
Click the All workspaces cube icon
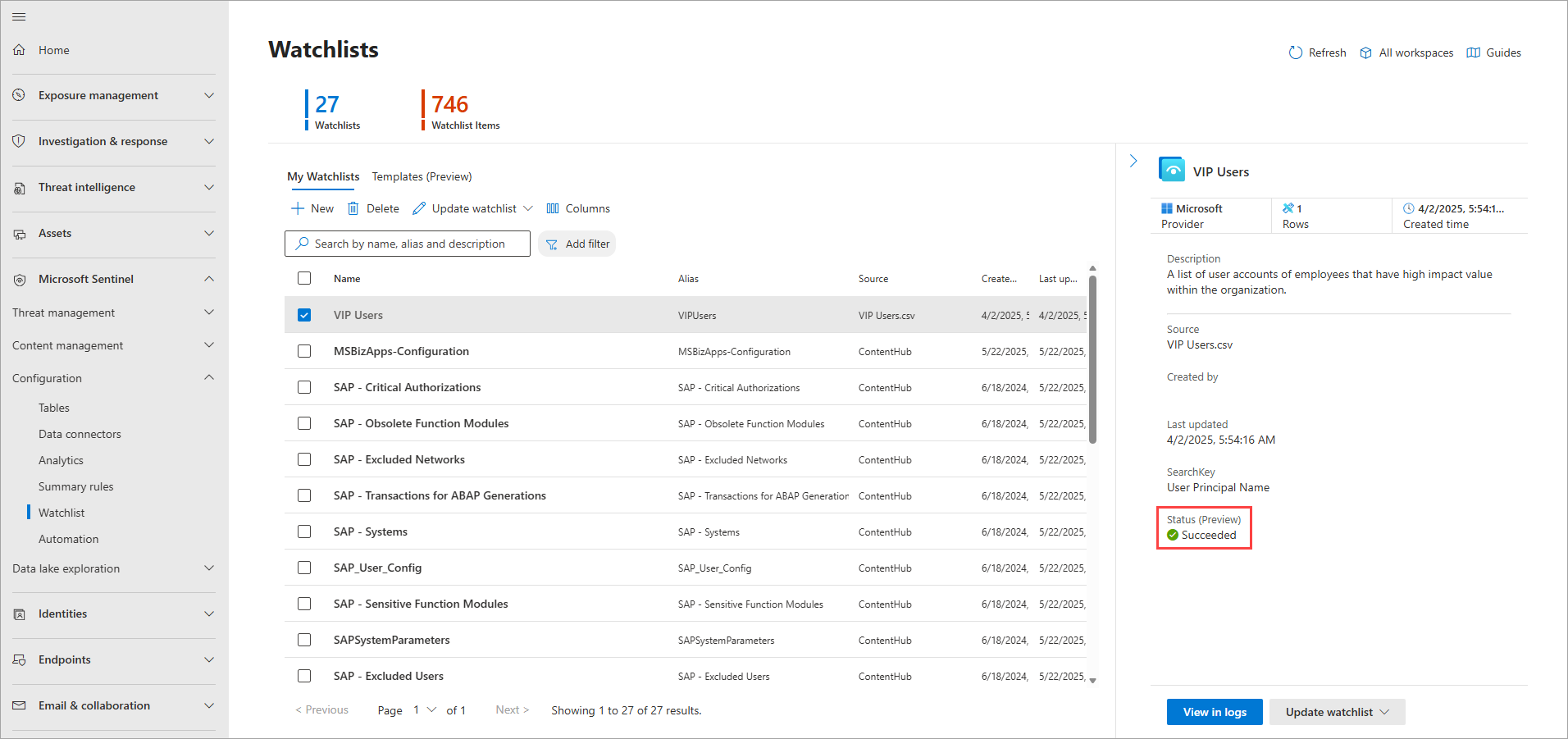[1365, 52]
